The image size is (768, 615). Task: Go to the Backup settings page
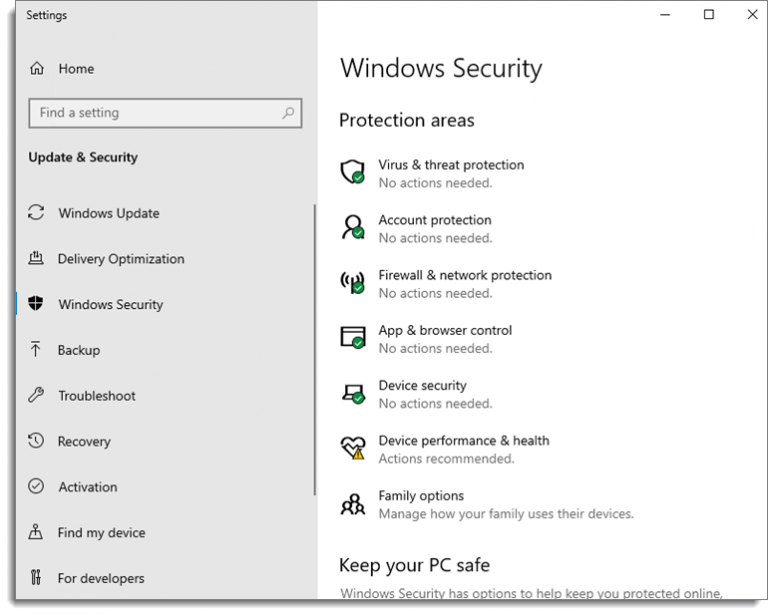(x=79, y=350)
